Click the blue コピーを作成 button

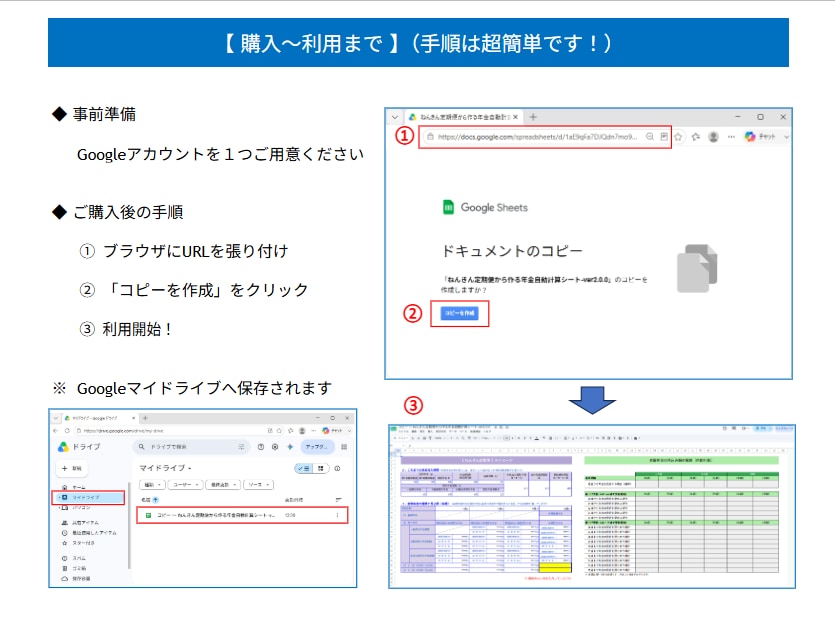[x=460, y=313]
